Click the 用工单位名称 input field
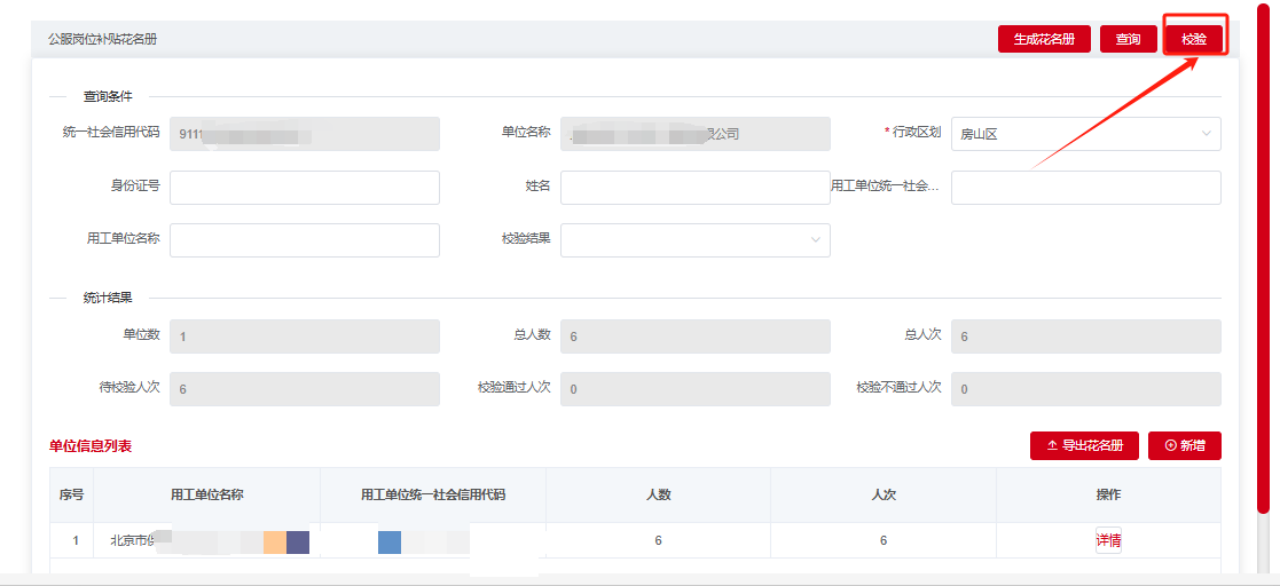The height and width of the screenshot is (586, 1280). (304, 240)
